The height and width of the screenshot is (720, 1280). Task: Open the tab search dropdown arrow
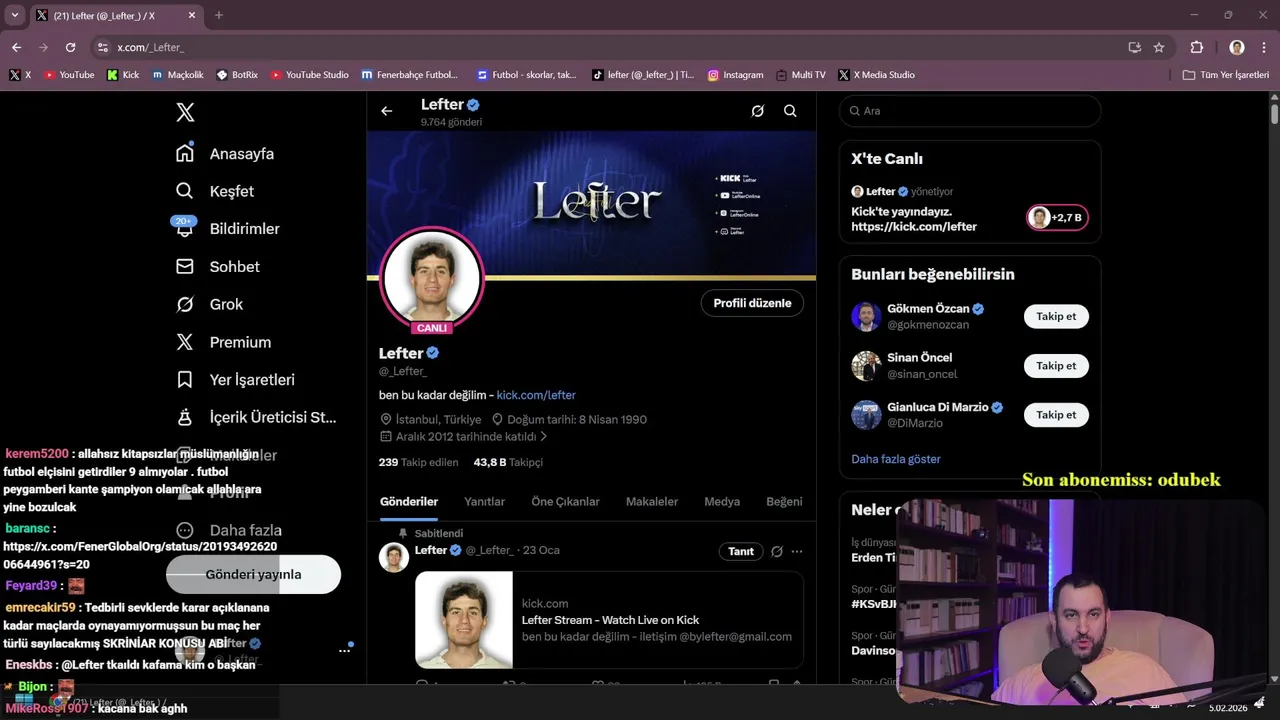point(15,15)
